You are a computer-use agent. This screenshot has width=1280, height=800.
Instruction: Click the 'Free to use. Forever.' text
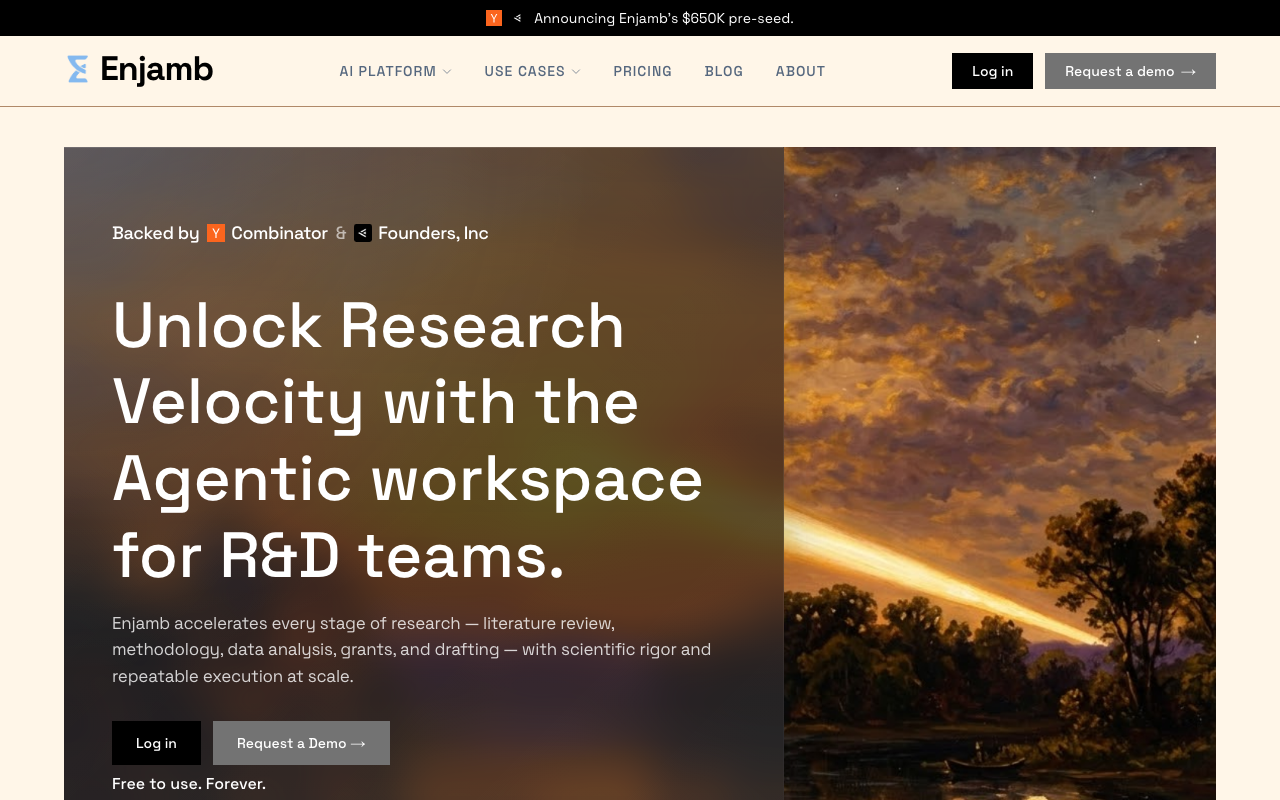click(189, 784)
